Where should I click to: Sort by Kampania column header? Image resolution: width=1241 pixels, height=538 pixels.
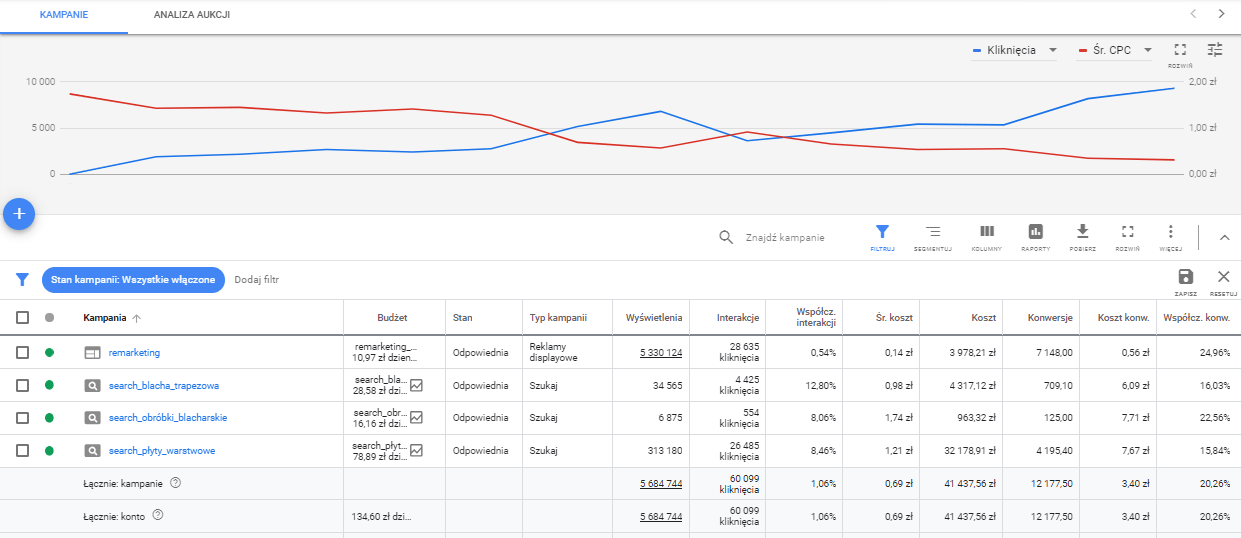coord(104,318)
